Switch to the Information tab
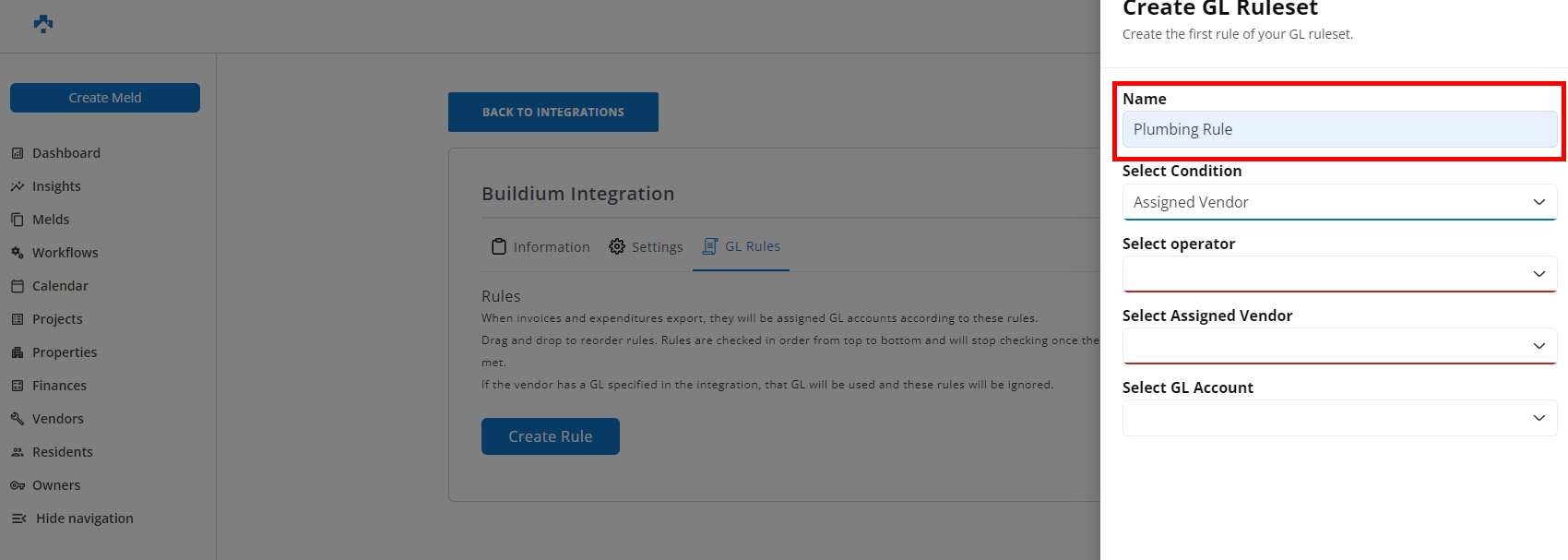 pos(540,247)
